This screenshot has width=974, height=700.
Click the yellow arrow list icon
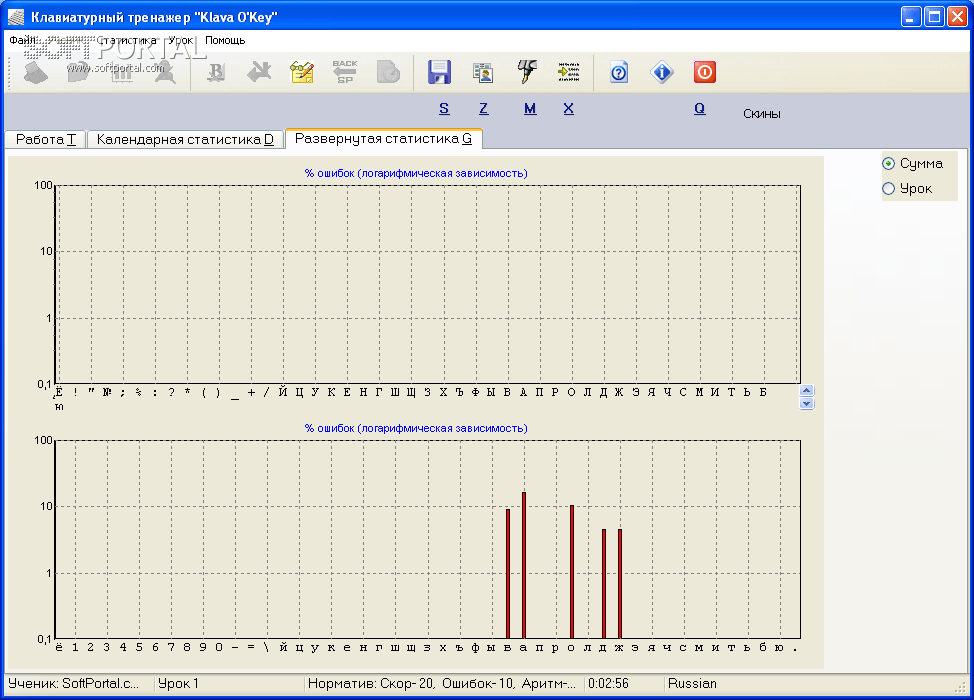click(x=569, y=72)
